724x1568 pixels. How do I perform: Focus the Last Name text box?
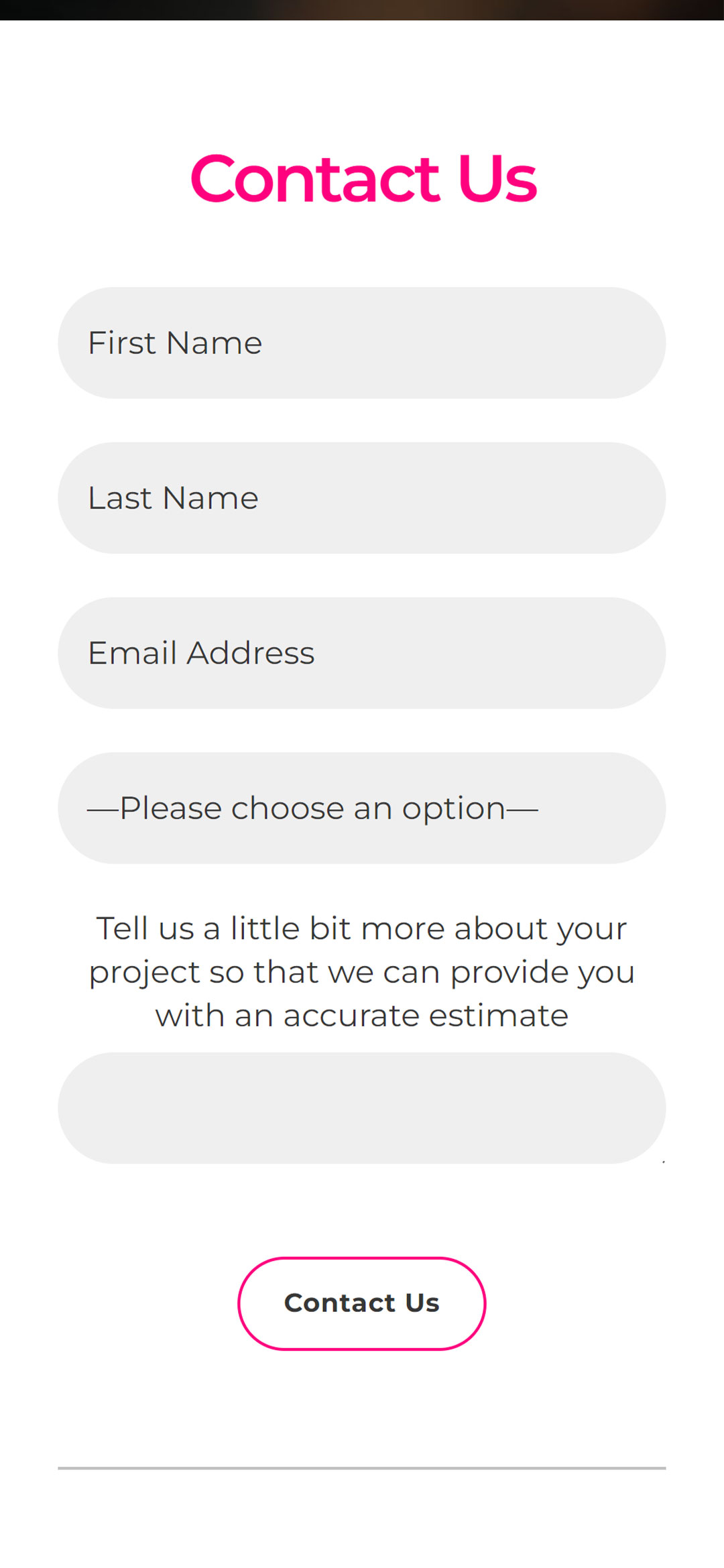point(362,497)
